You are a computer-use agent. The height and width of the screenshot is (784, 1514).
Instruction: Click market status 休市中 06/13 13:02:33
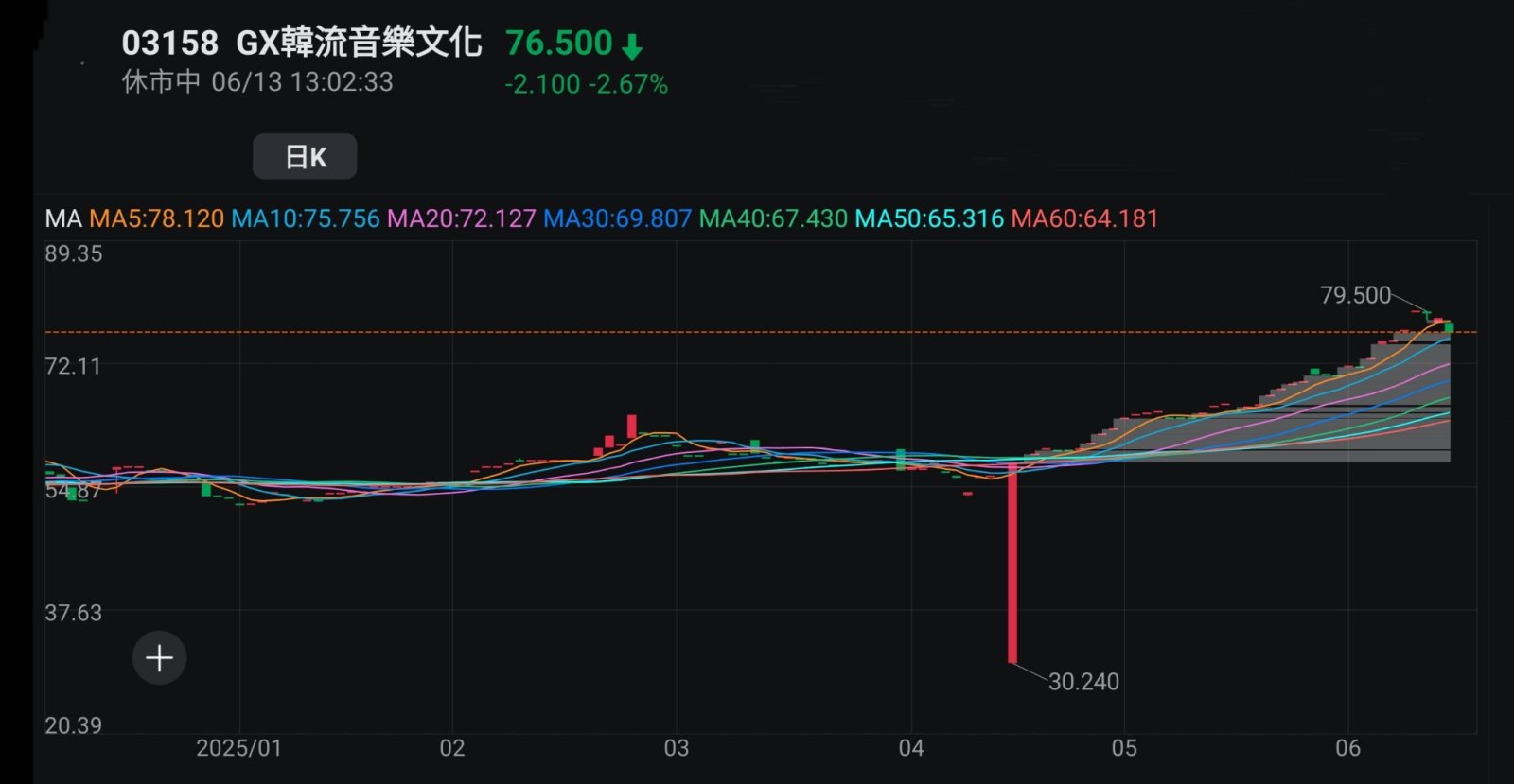(257, 82)
